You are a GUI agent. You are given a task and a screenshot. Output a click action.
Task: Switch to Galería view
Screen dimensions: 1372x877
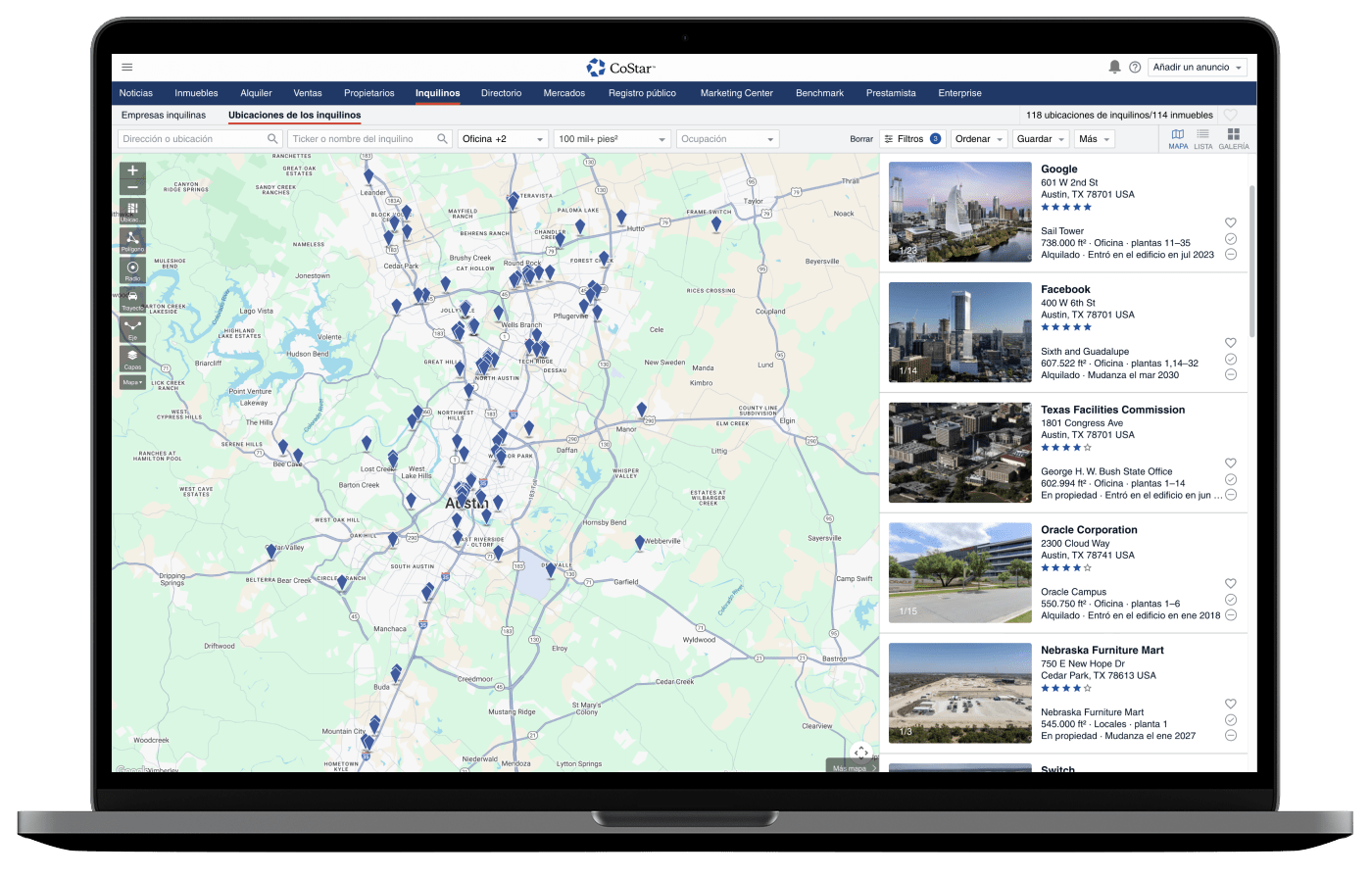(x=1233, y=138)
